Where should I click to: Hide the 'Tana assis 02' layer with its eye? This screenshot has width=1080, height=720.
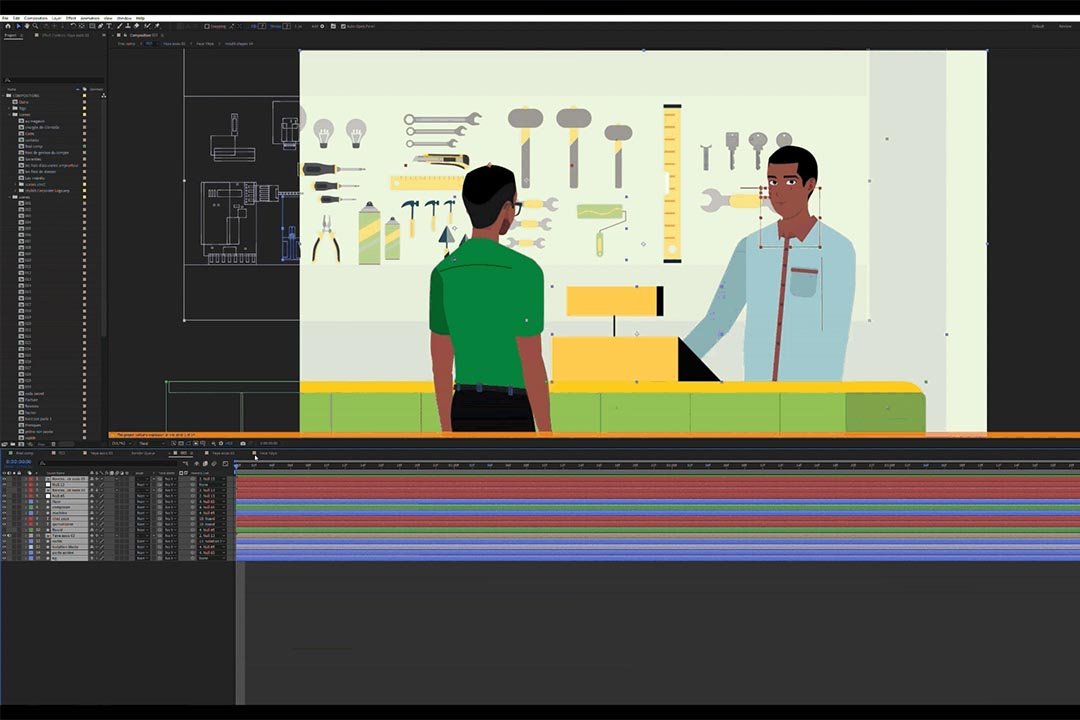pyautogui.click(x=4, y=535)
